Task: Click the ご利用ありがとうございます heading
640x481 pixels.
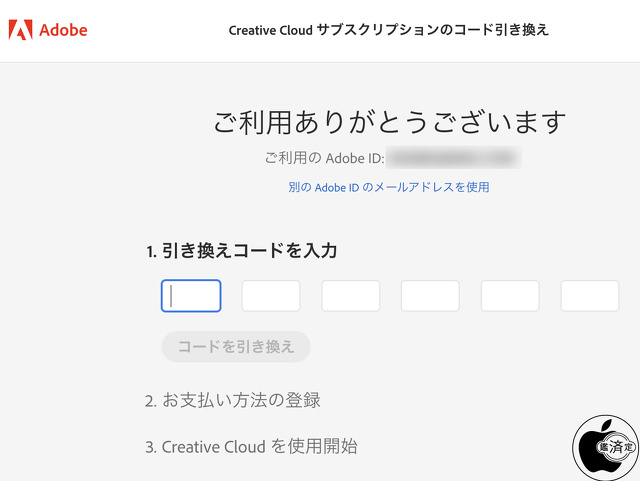Action: tap(389, 123)
